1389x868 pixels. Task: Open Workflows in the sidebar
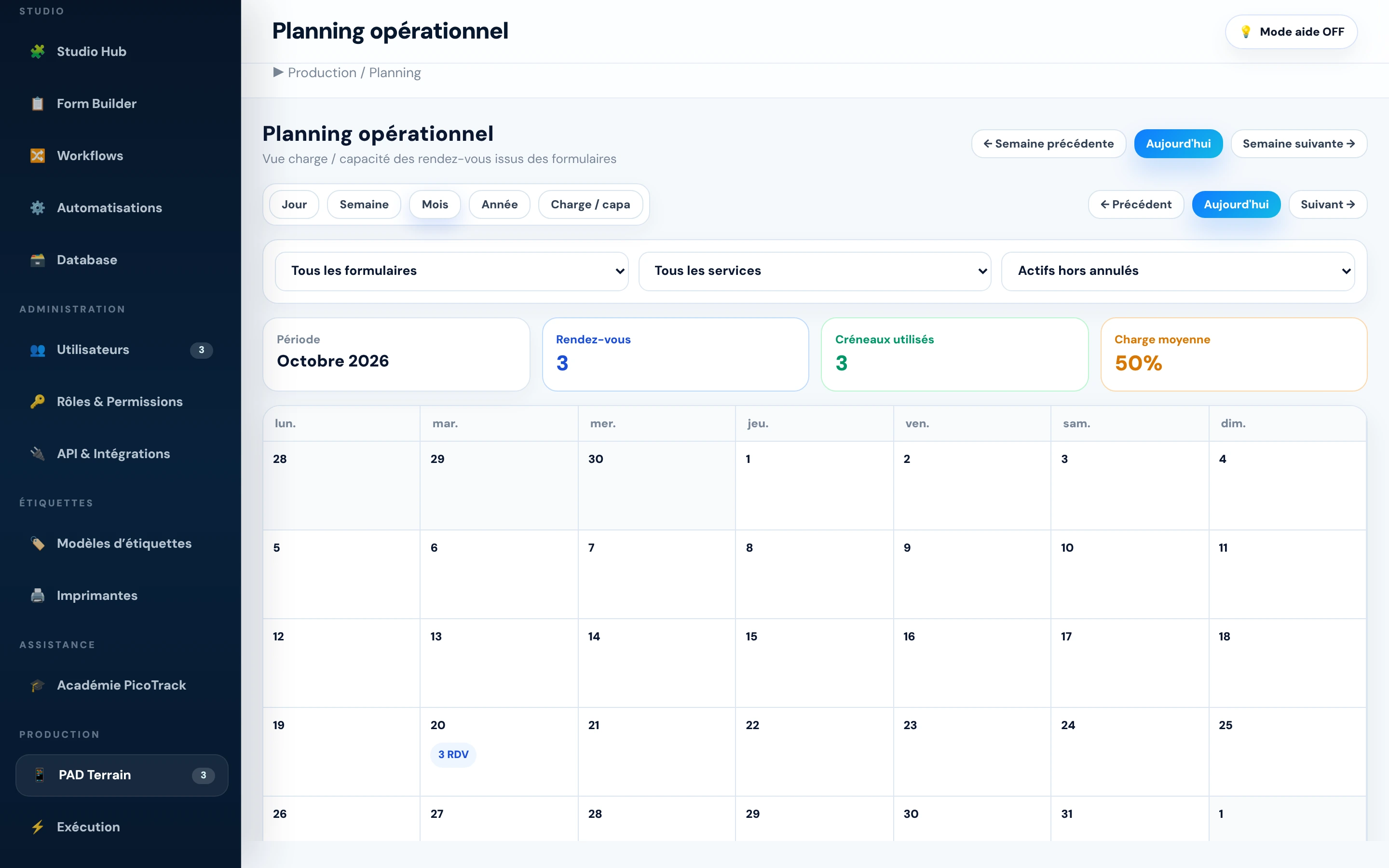pos(122,156)
